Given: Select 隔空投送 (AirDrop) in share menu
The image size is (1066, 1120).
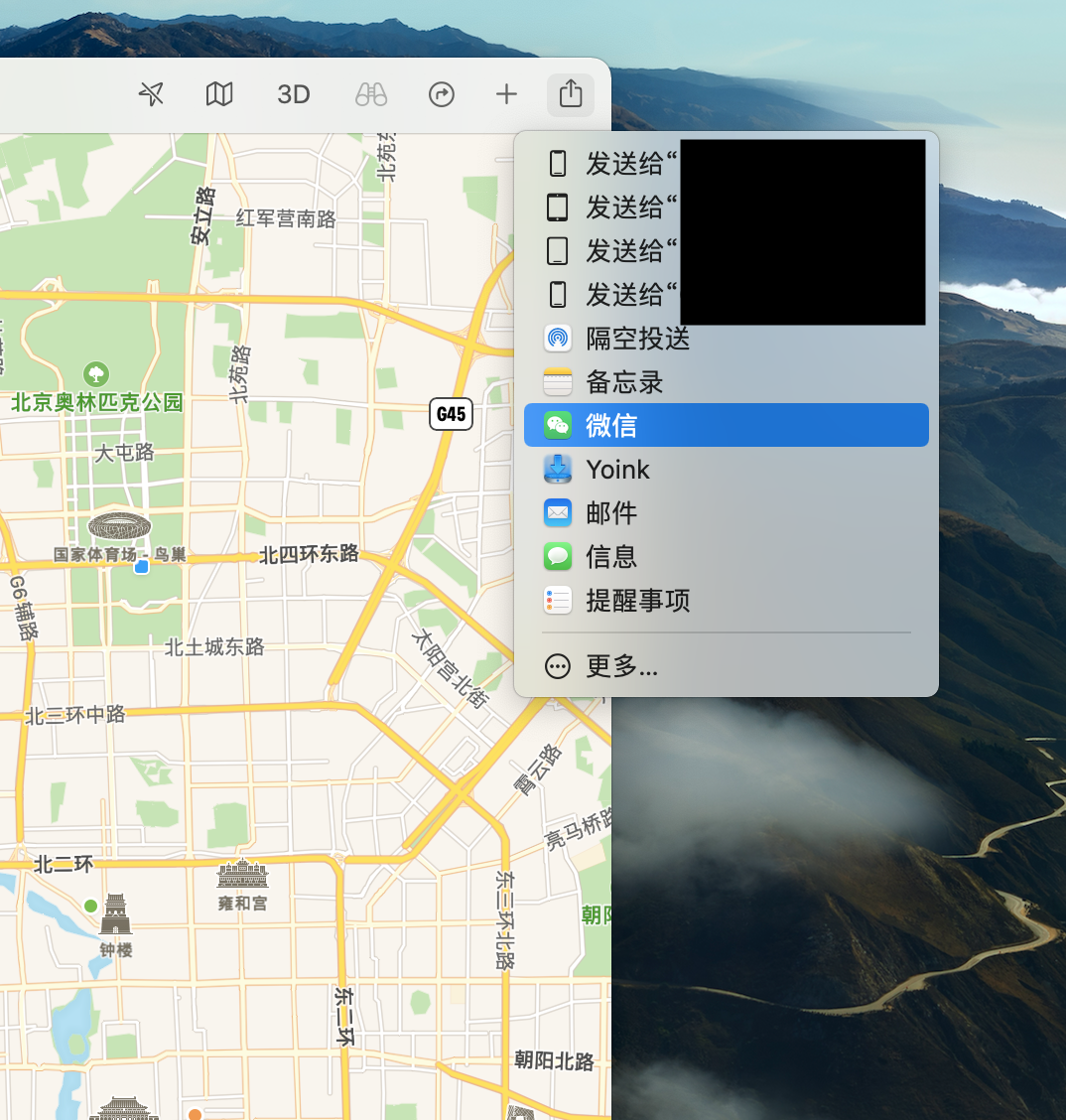Looking at the screenshot, I should coord(637,339).
